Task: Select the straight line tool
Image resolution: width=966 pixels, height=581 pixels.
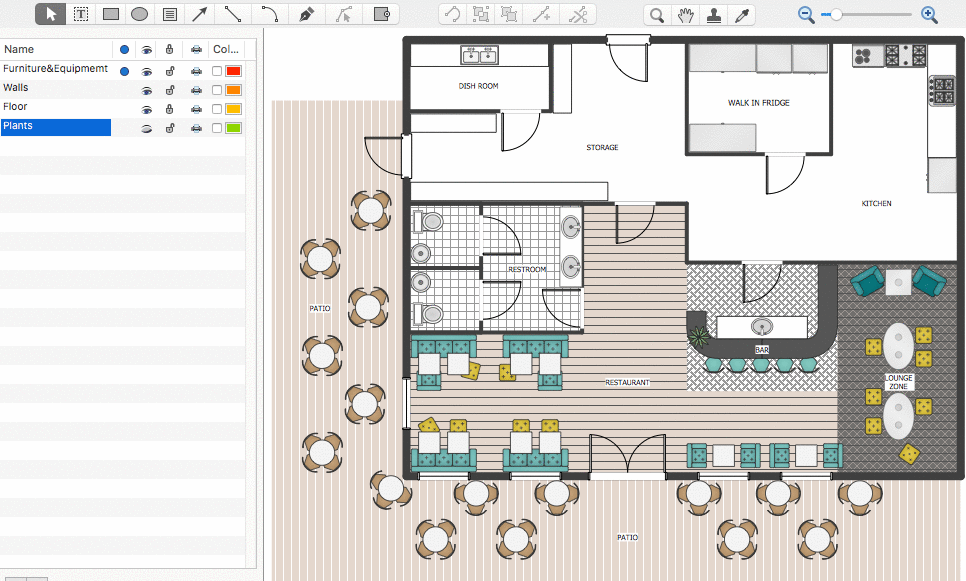Action: (233, 14)
